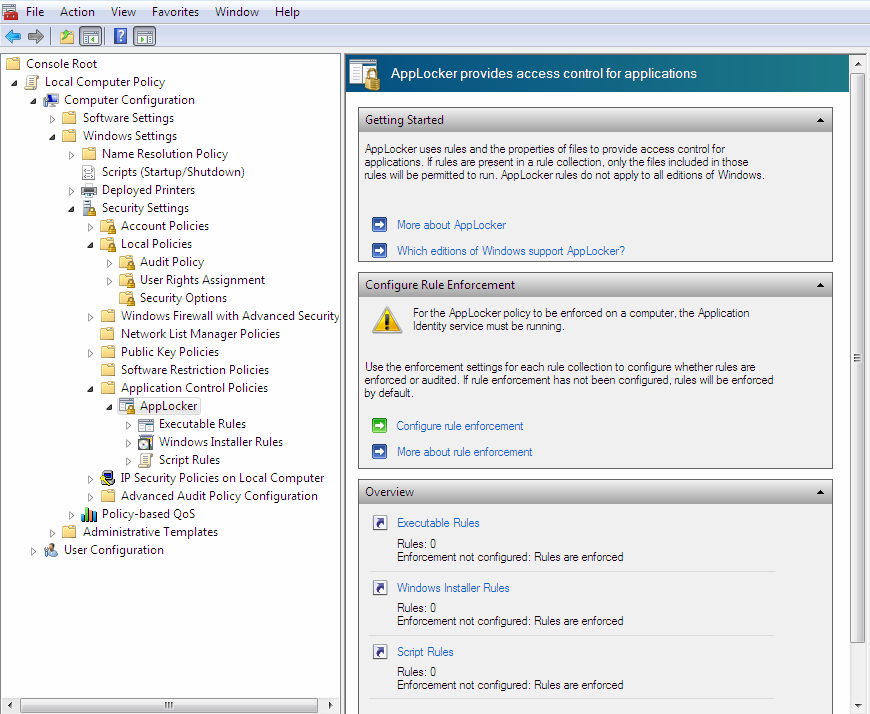Click the Help question mark toolbar icon
Viewport: 870px width, 714px height.
120,37
